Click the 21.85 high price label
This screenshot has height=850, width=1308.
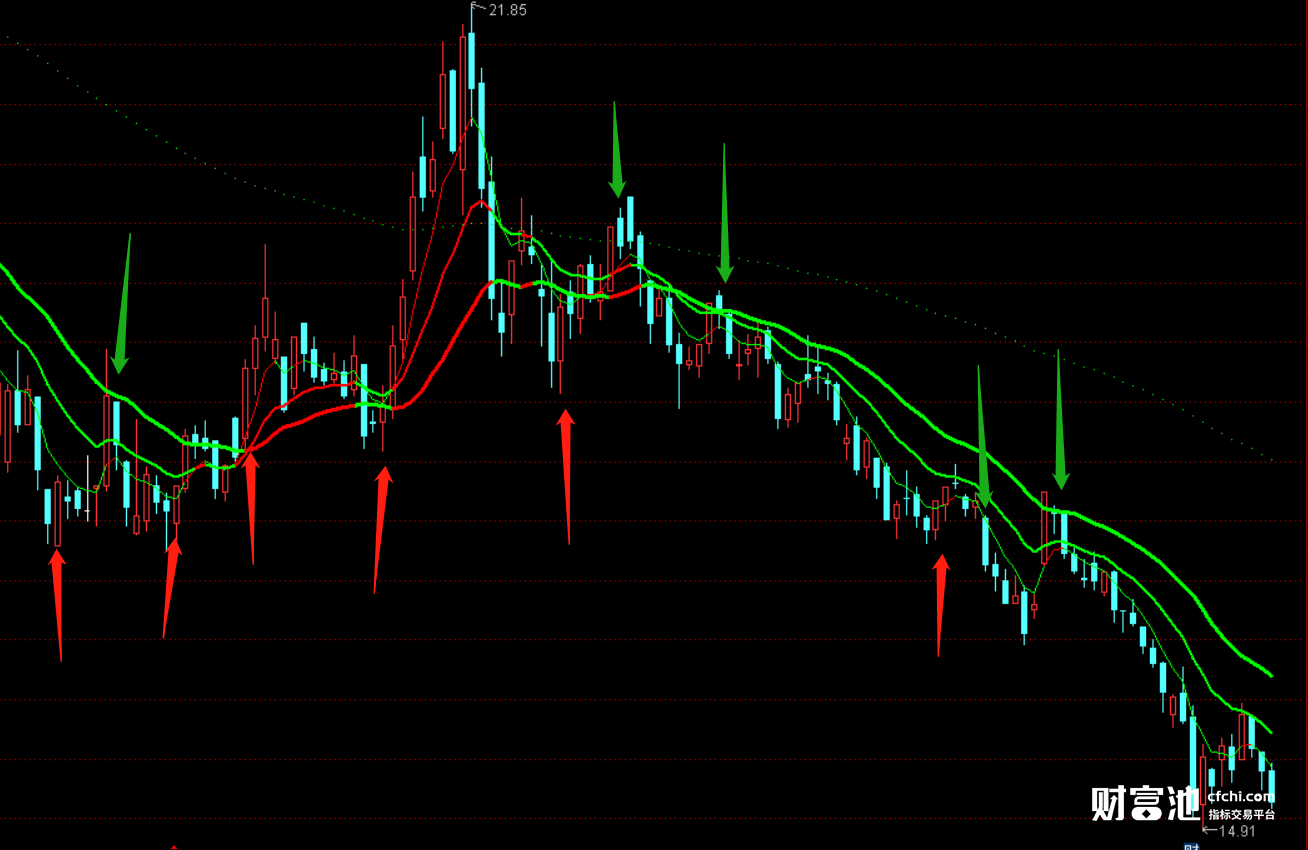coord(507,10)
